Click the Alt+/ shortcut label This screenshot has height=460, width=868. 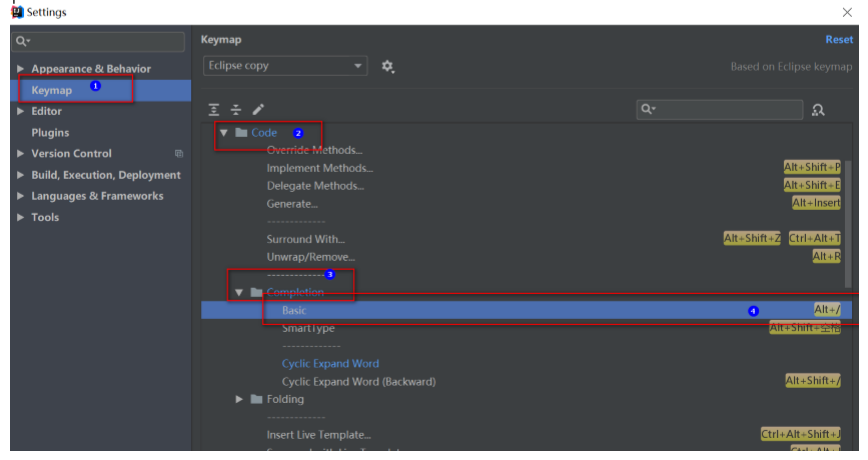click(x=827, y=309)
